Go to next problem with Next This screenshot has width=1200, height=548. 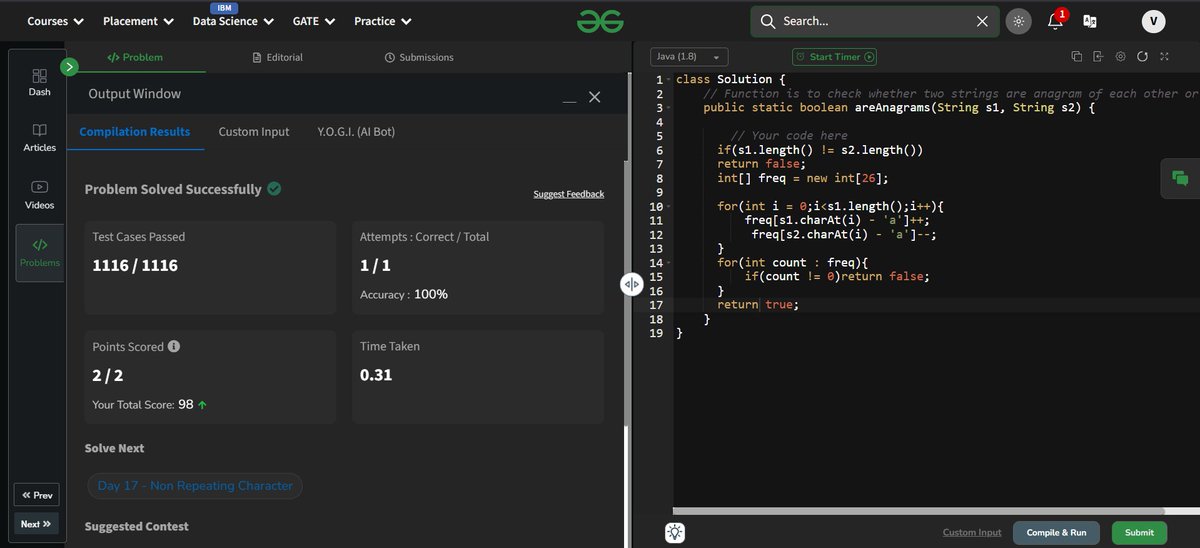pos(36,523)
